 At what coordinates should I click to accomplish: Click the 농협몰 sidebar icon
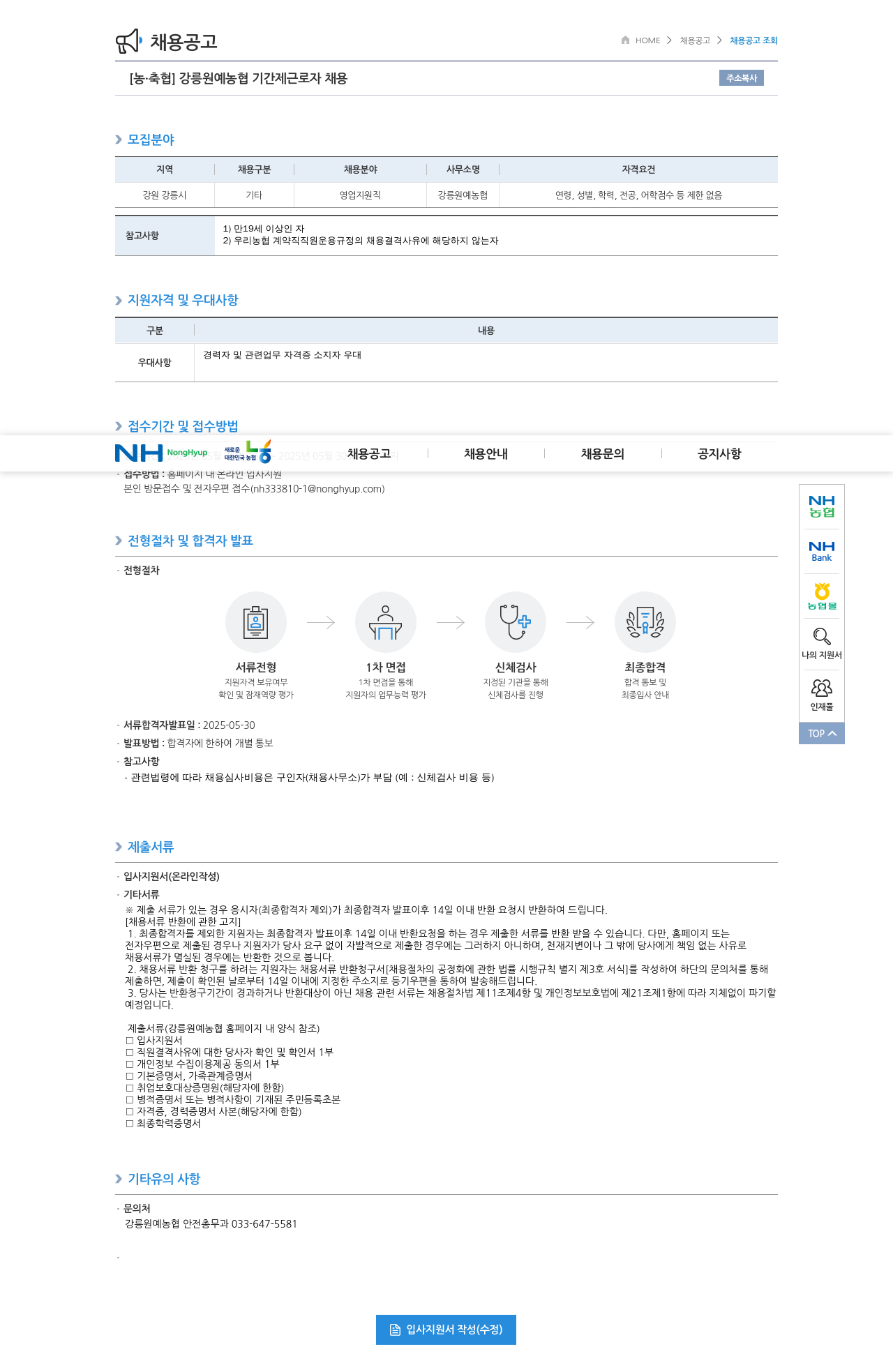tap(822, 596)
